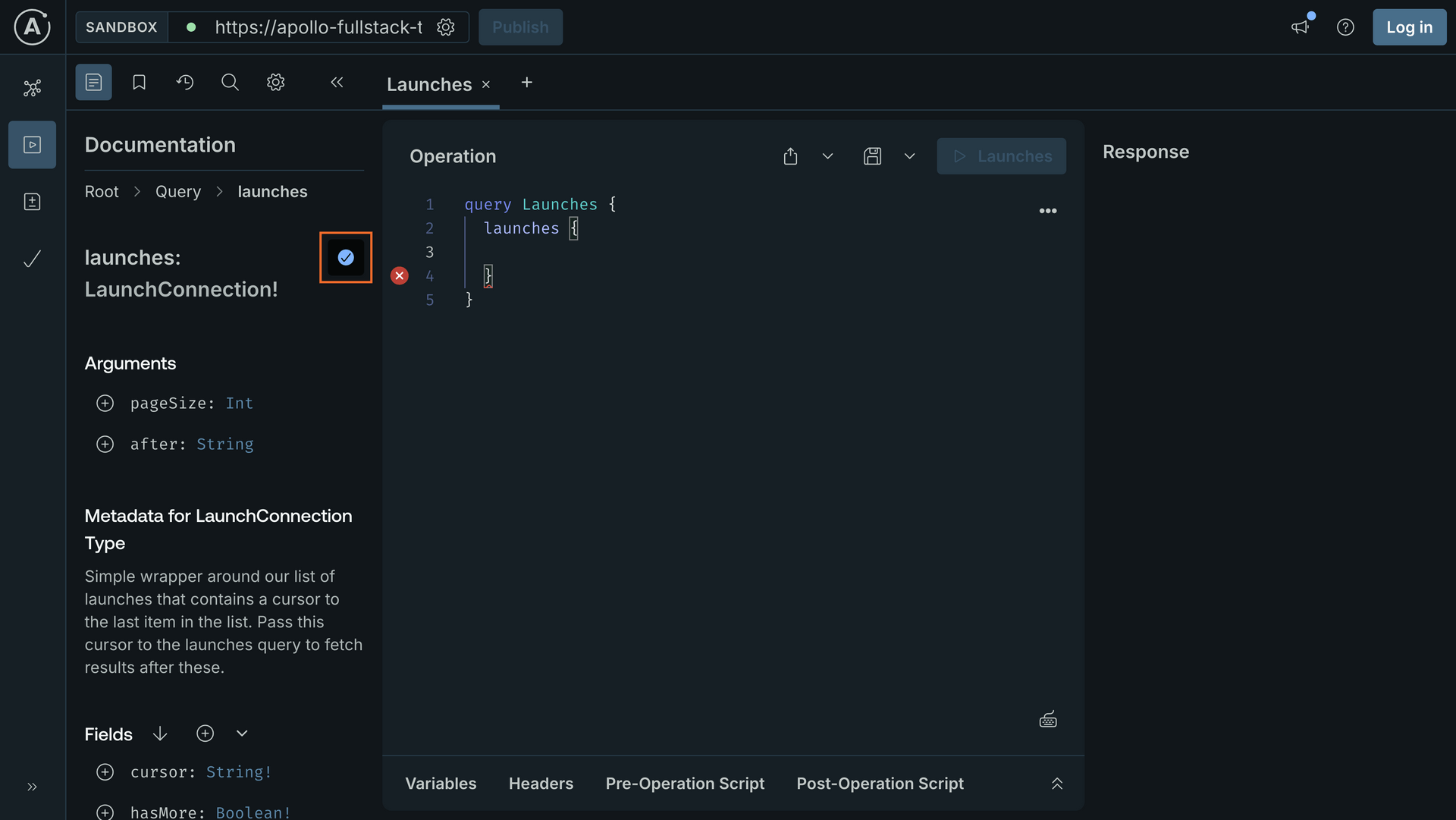Open Explorer settings gear
Image resolution: width=1456 pixels, height=820 pixels.
pos(275,82)
